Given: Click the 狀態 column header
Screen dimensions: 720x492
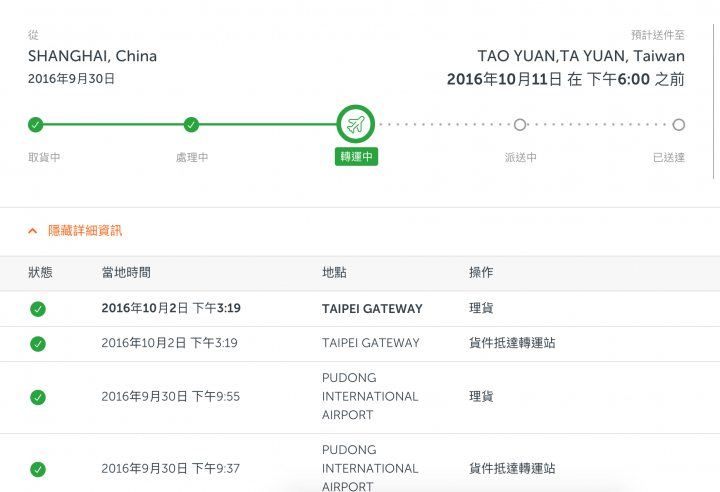Looking at the screenshot, I should pyautogui.click(x=40, y=272).
